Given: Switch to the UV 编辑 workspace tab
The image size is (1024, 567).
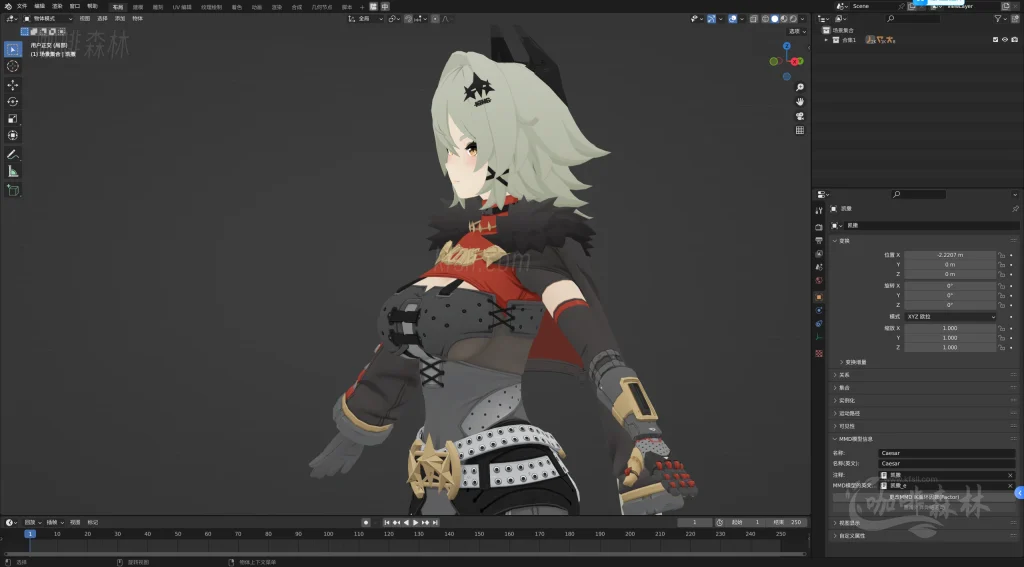Looking at the screenshot, I should point(182,7).
